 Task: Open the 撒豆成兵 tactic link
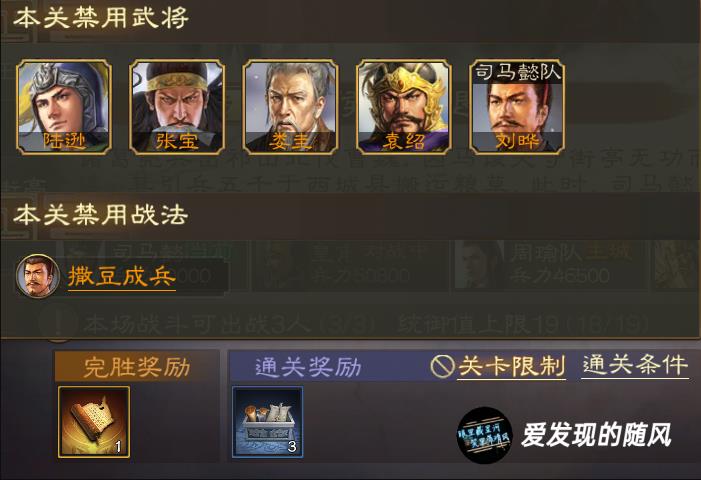pyautogui.click(x=121, y=277)
